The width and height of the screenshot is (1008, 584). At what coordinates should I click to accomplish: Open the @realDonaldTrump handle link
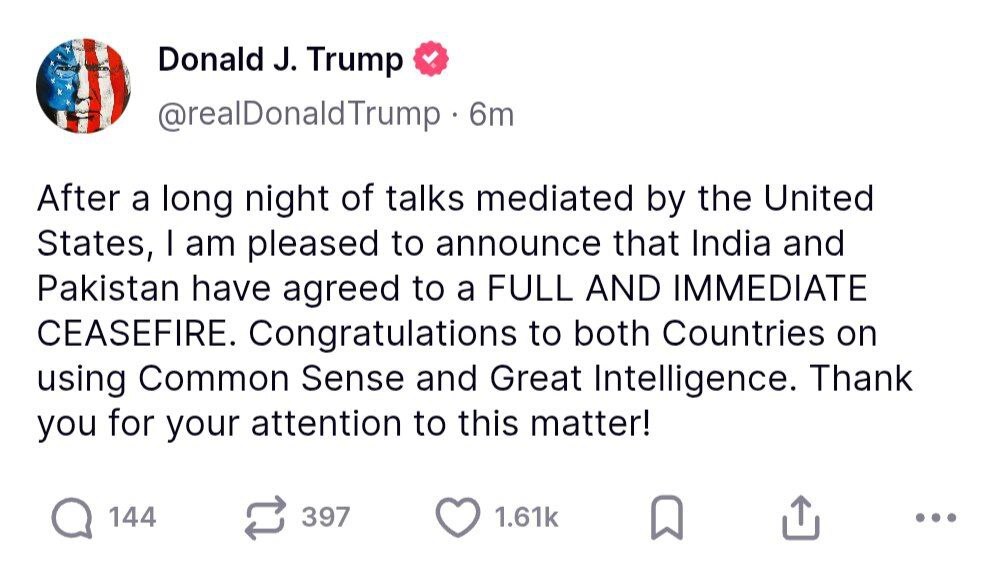coord(298,115)
